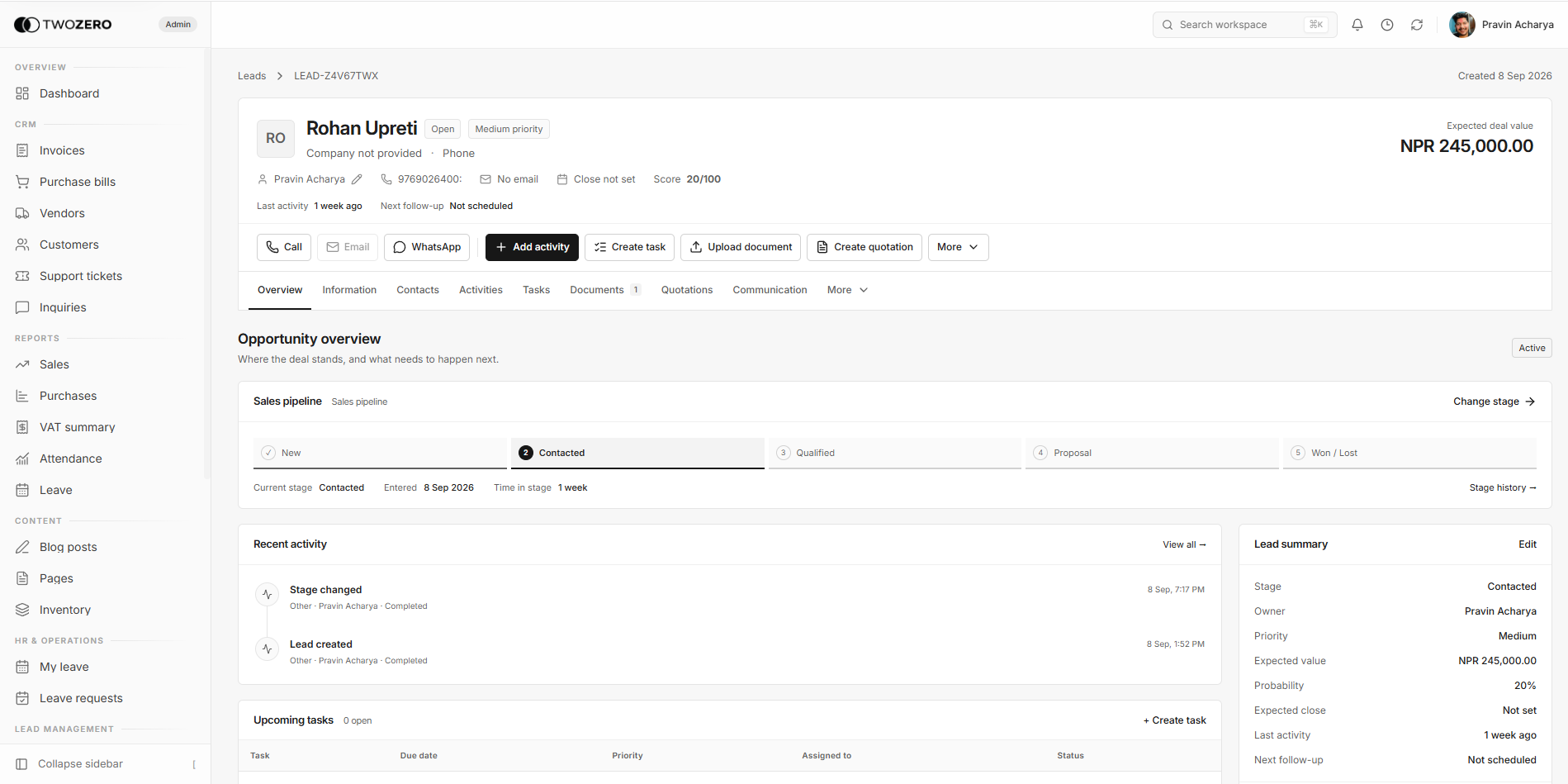Click the refresh sync icon in header
The width and height of the screenshot is (1568, 784).
click(x=1416, y=25)
